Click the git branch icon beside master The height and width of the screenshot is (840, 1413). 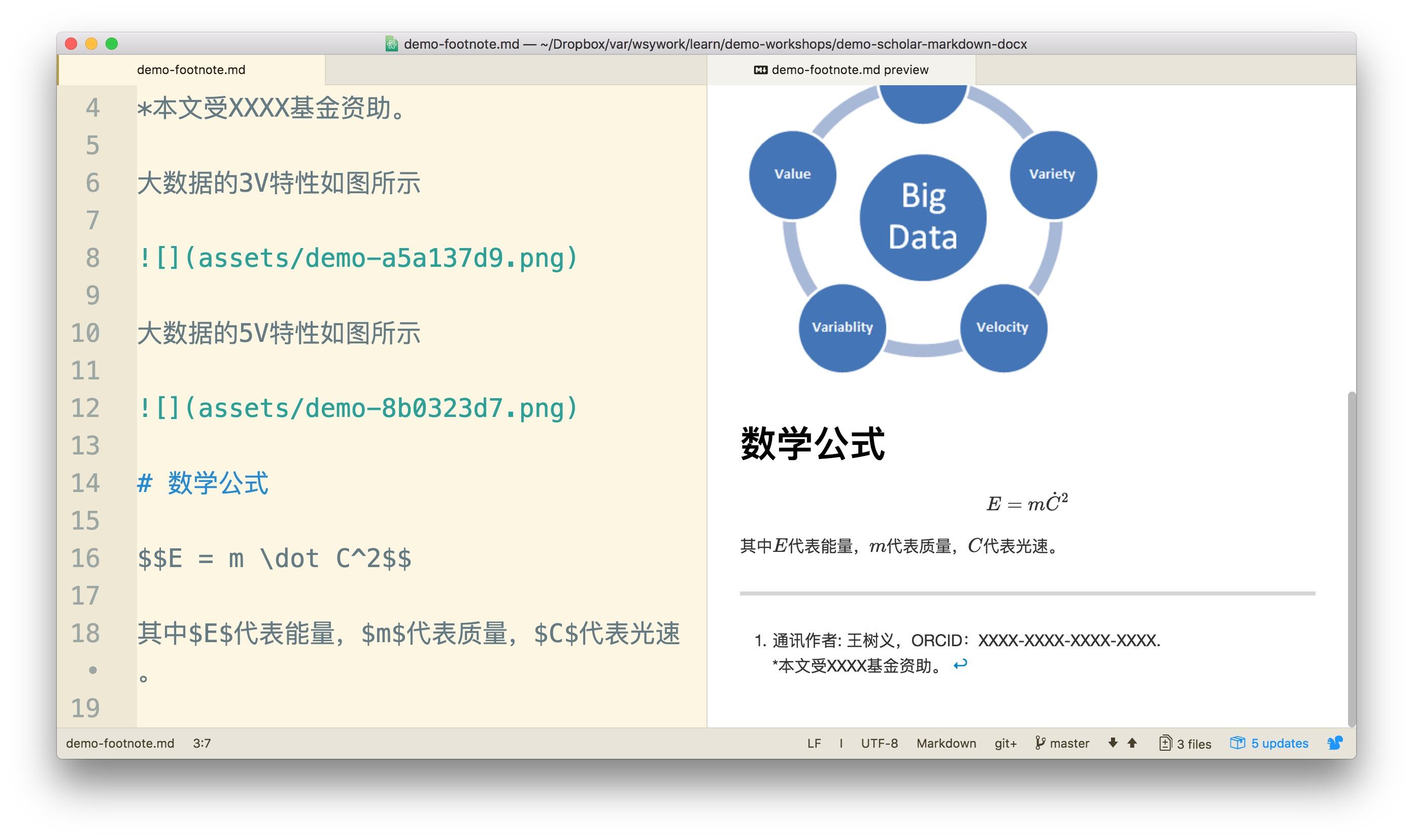pyautogui.click(x=1040, y=743)
